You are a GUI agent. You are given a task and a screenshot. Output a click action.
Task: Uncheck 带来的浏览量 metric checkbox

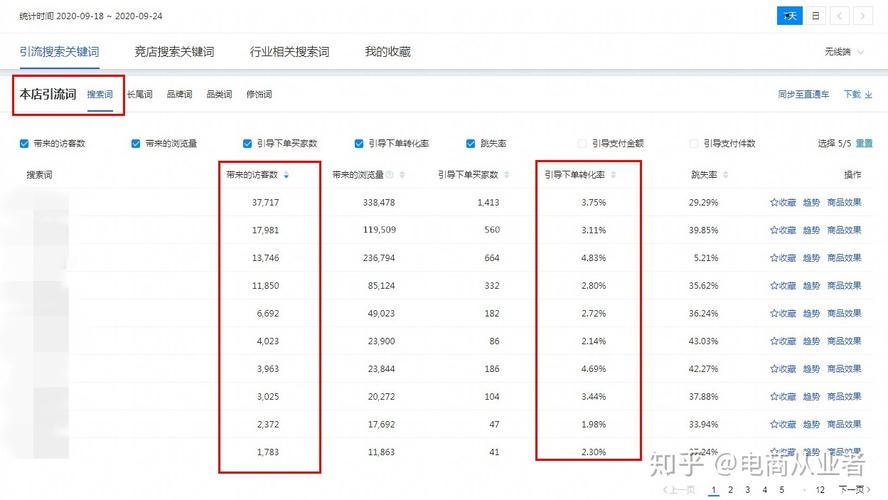(135, 143)
